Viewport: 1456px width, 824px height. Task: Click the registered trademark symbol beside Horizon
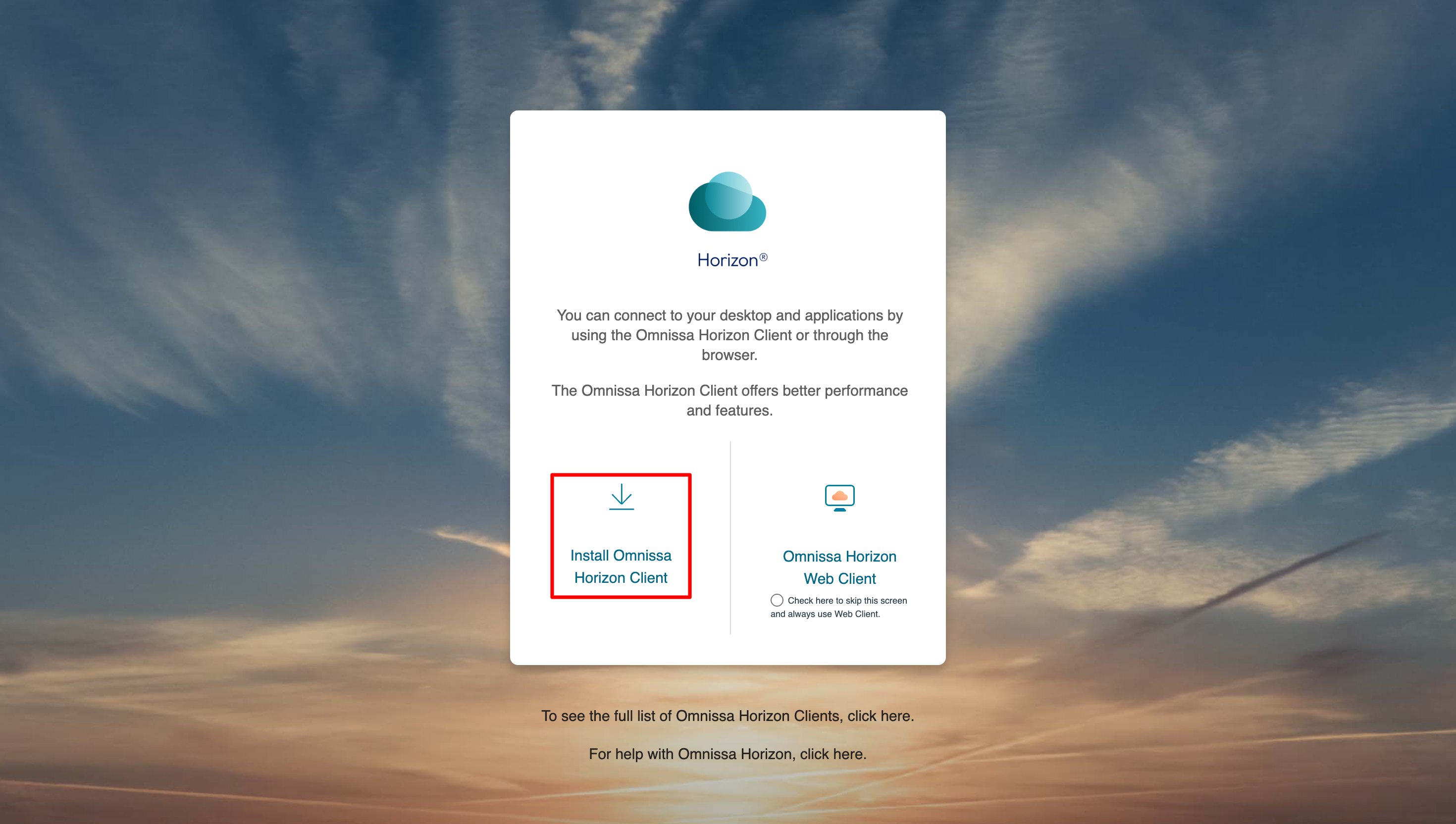coord(763,257)
